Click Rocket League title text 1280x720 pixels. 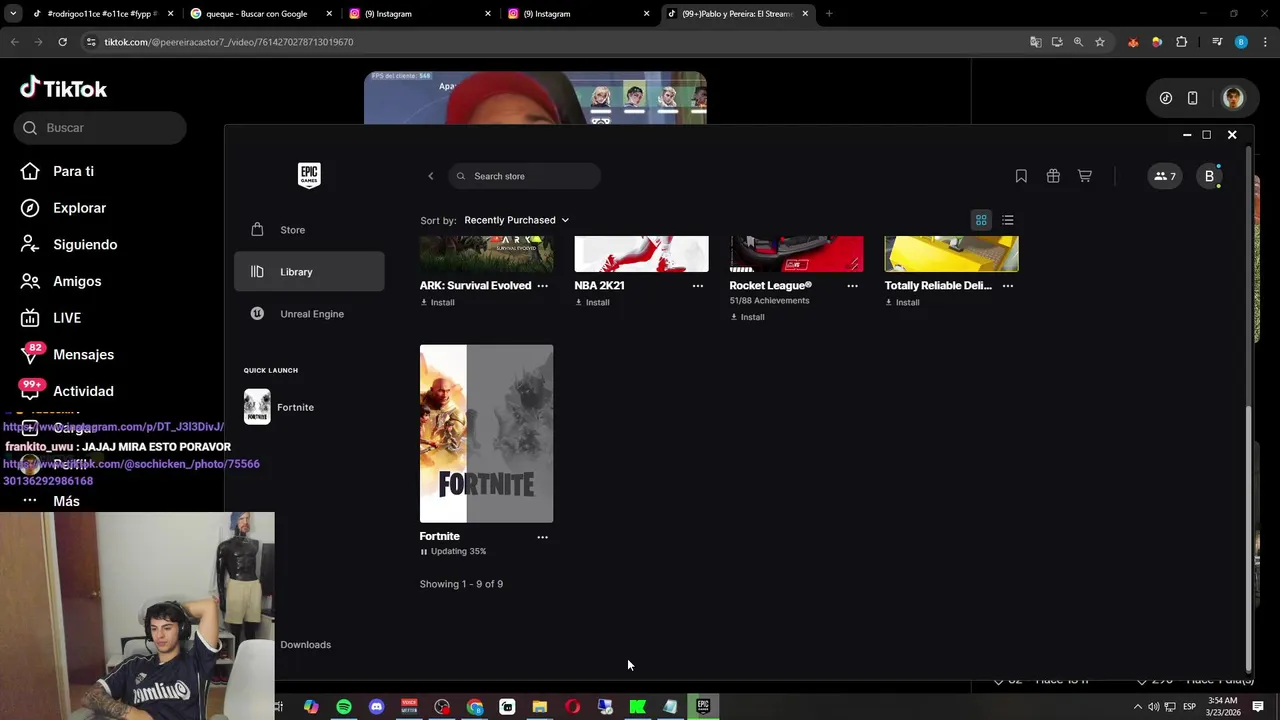(770, 286)
